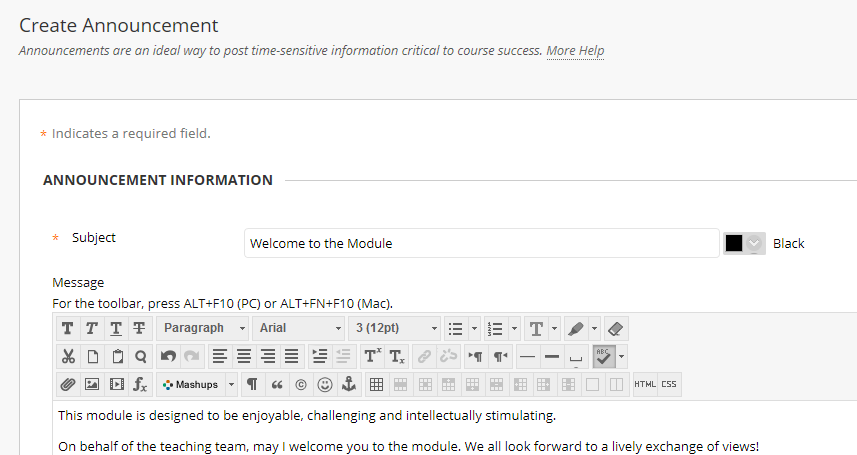Open the CSS editor
Image resolution: width=857 pixels, height=455 pixels.
pyautogui.click(x=669, y=384)
